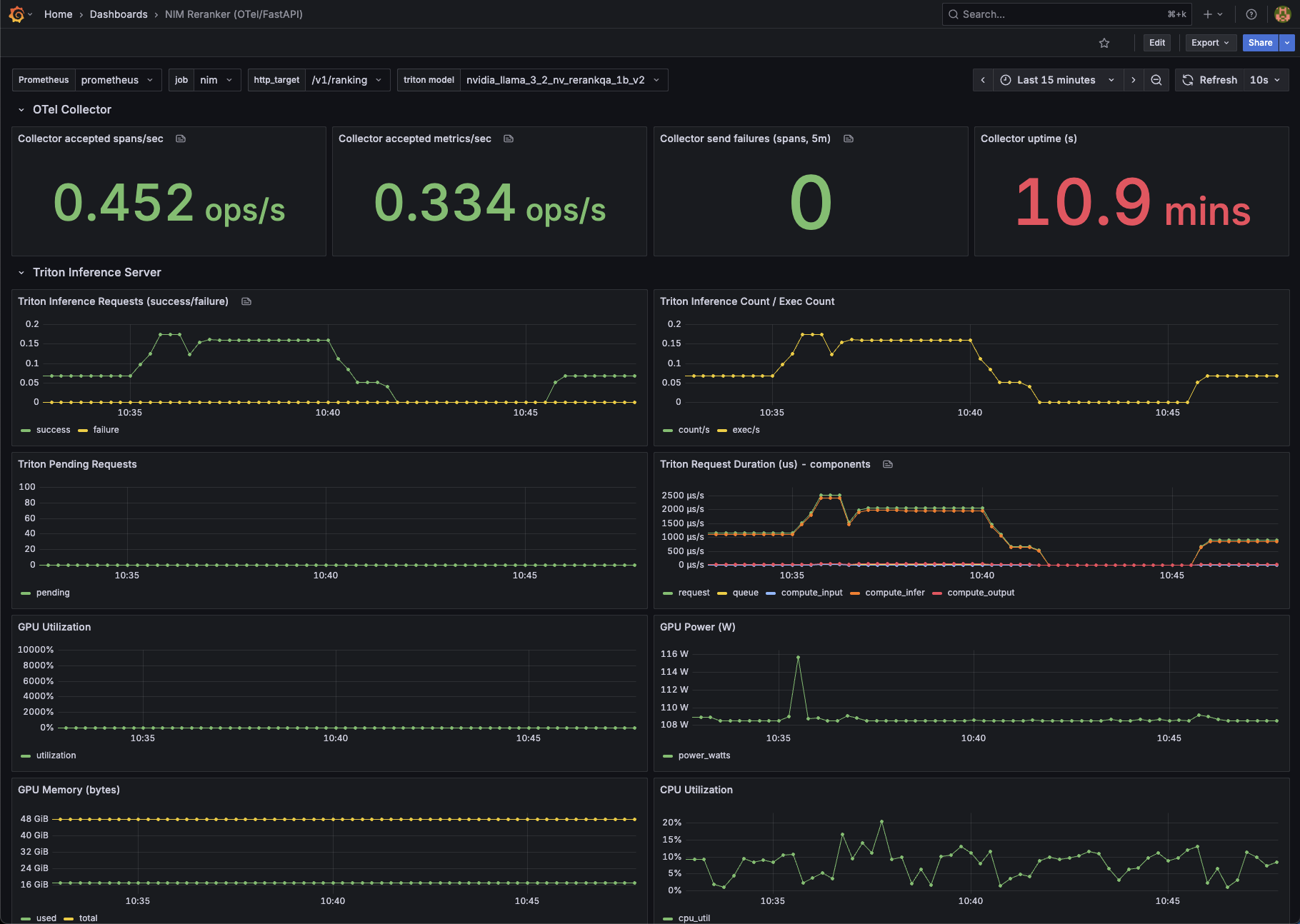Image resolution: width=1300 pixels, height=924 pixels.
Task: Toggle the failure series in legend
Action: click(x=106, y=430)
